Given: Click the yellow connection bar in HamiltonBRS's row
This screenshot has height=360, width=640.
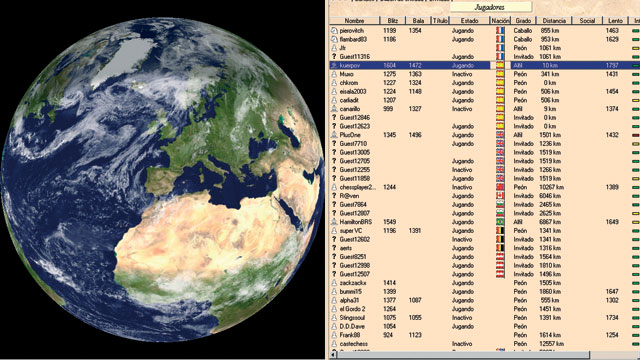Looking at the screenshot, I should [x=636, y=222].
